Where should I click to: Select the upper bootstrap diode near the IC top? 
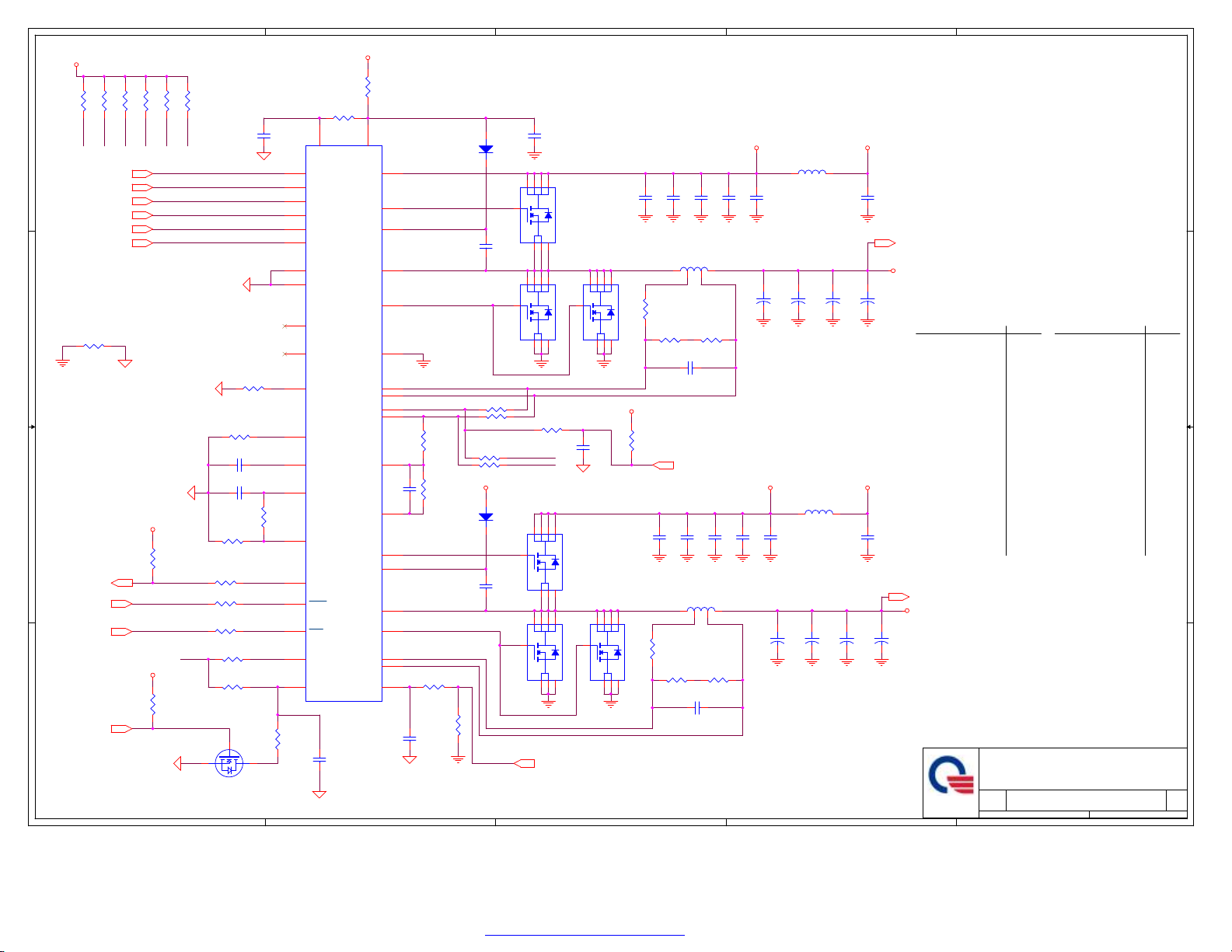(x=486, y=148)
